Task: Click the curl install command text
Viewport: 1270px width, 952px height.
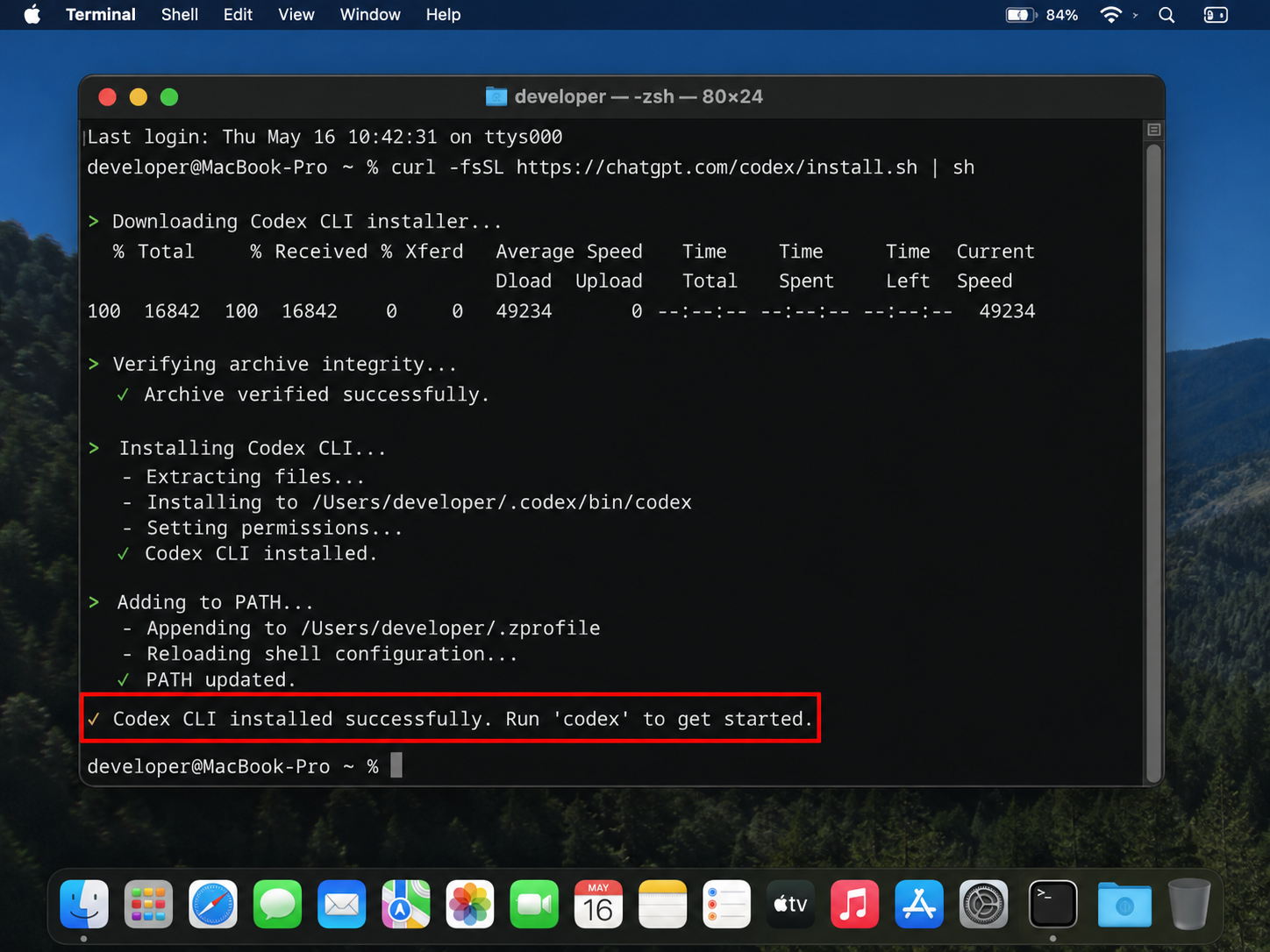Action: (x=683, y=167)
